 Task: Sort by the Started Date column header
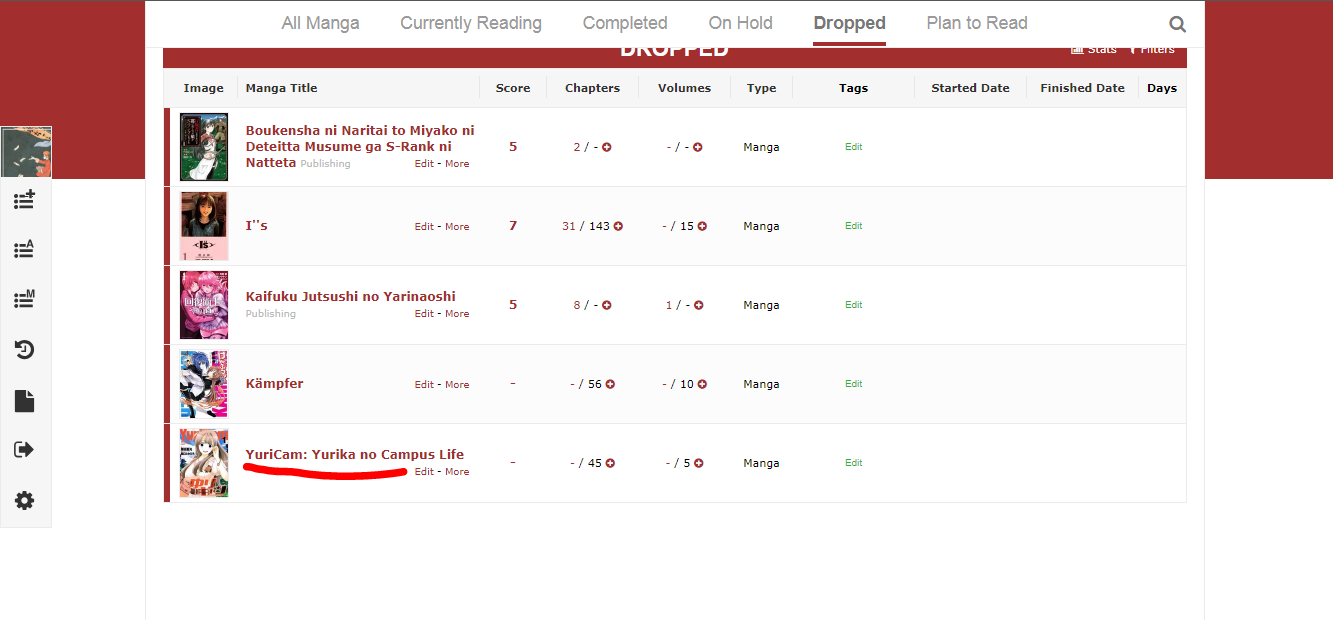971,88
